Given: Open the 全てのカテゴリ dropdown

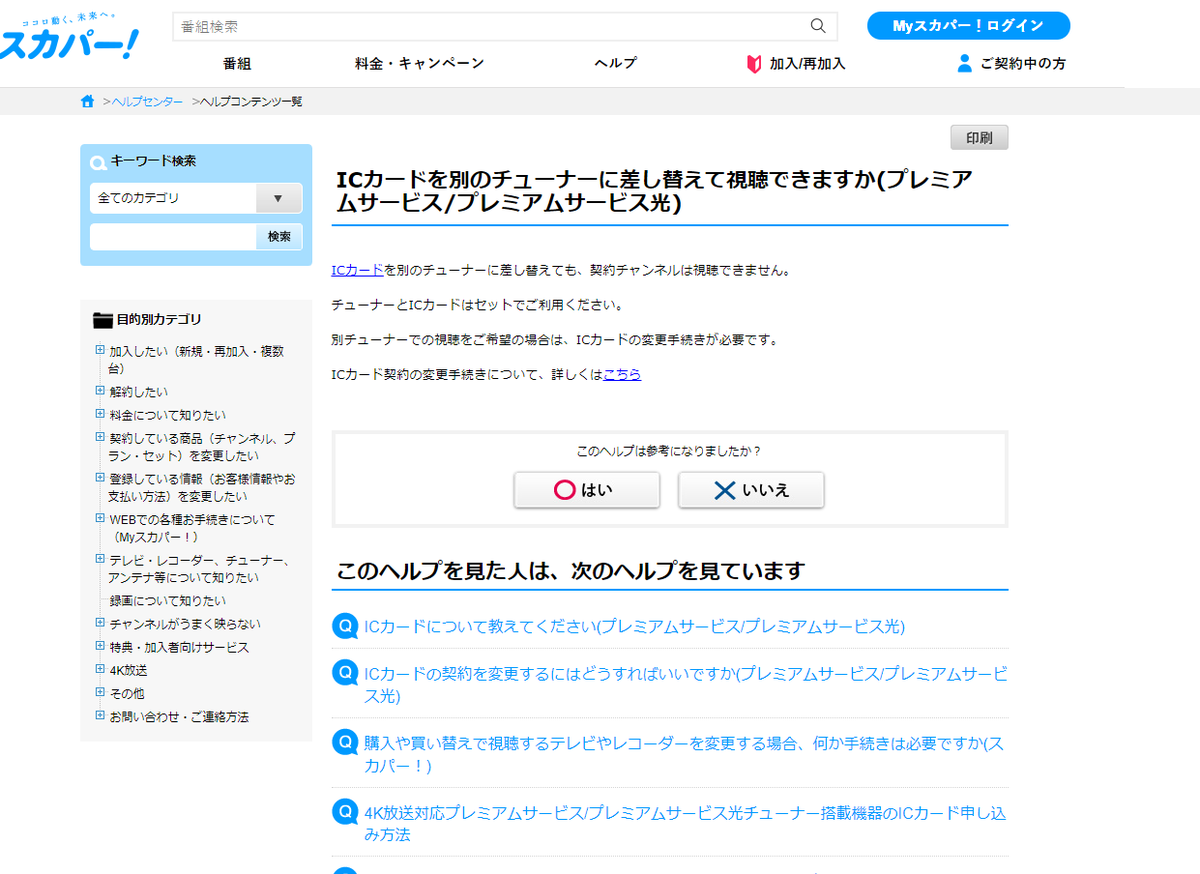Looking at the screenshot, I should [x=196, y=198].
